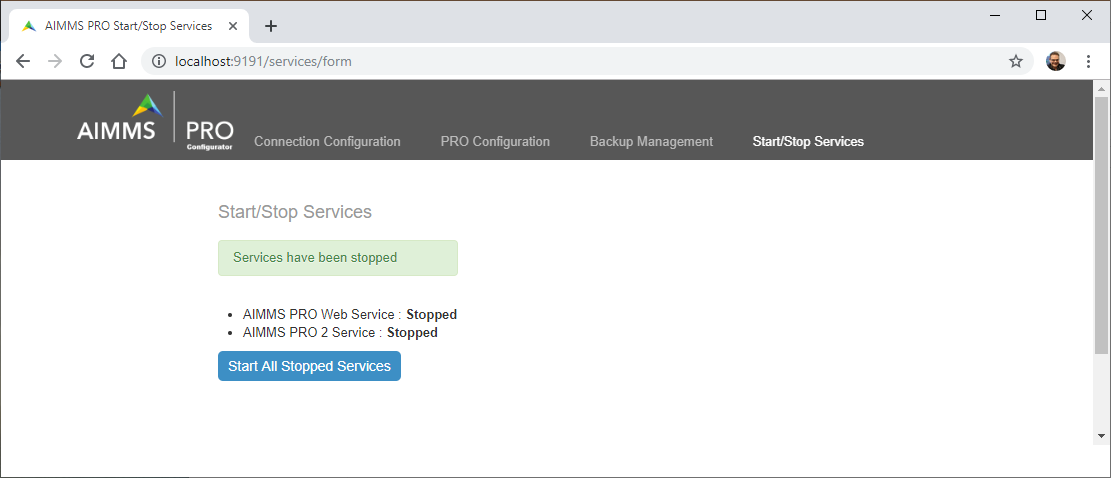Go to Backup Management
The image size is (1111, 478).
point(651,142)
